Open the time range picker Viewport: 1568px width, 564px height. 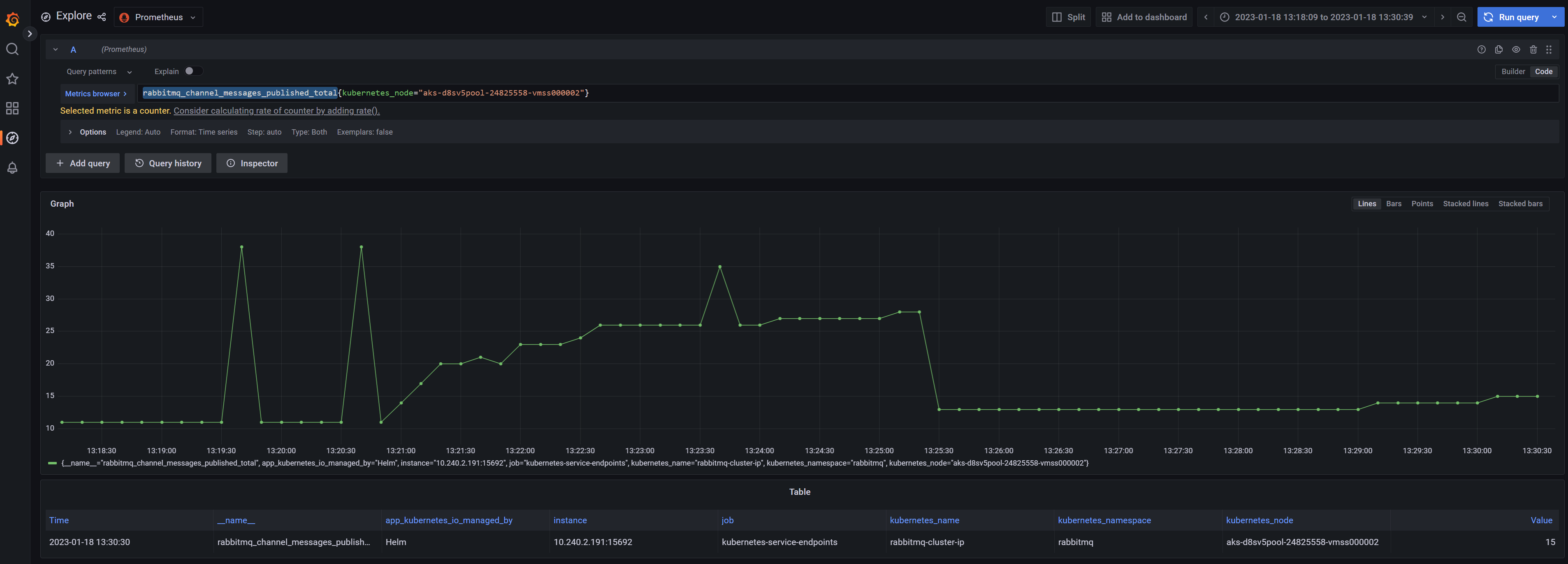(x=1324, y=17)
